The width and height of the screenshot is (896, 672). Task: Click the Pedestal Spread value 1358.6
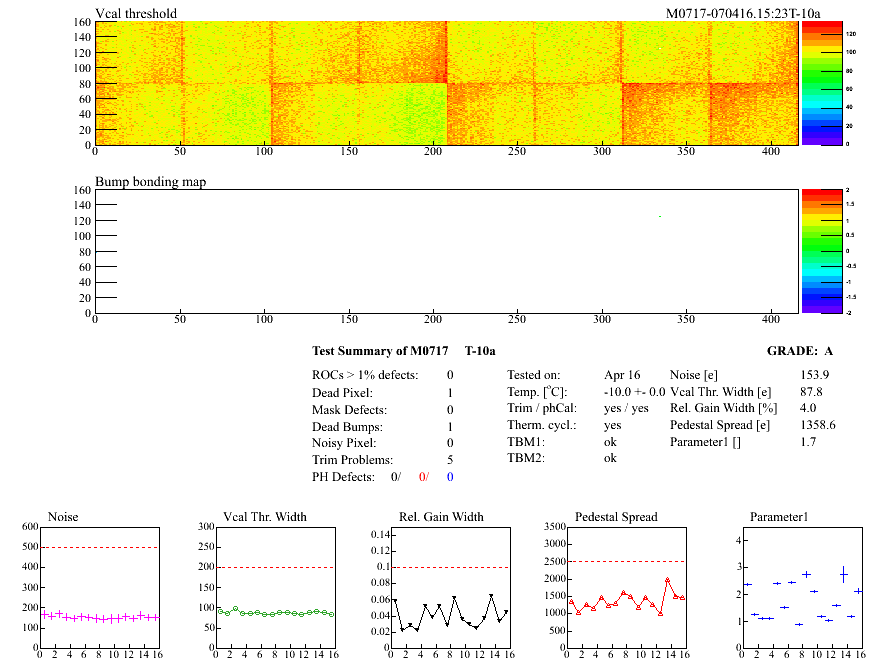[818, 425]
